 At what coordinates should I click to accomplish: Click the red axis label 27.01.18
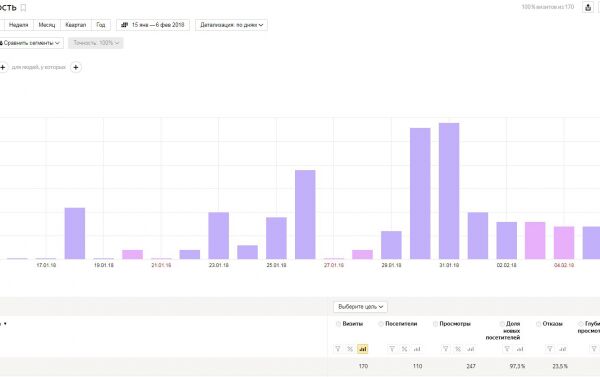click(334, 265)
